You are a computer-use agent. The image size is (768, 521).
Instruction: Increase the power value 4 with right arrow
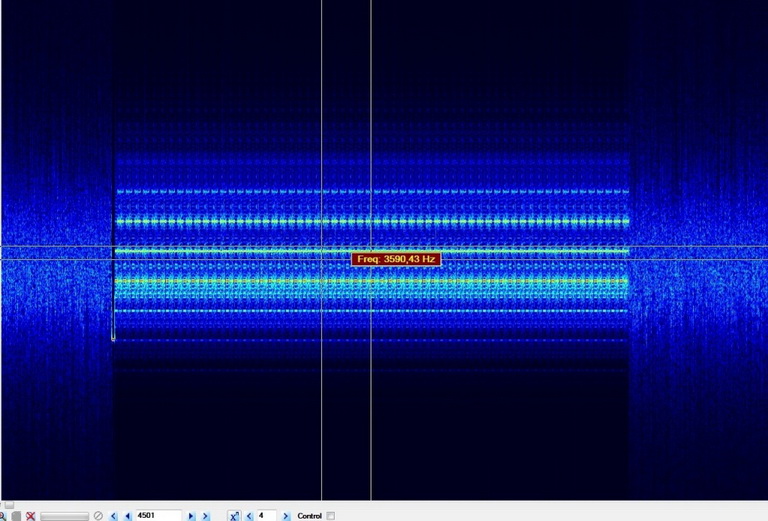(x=286, y=516)
